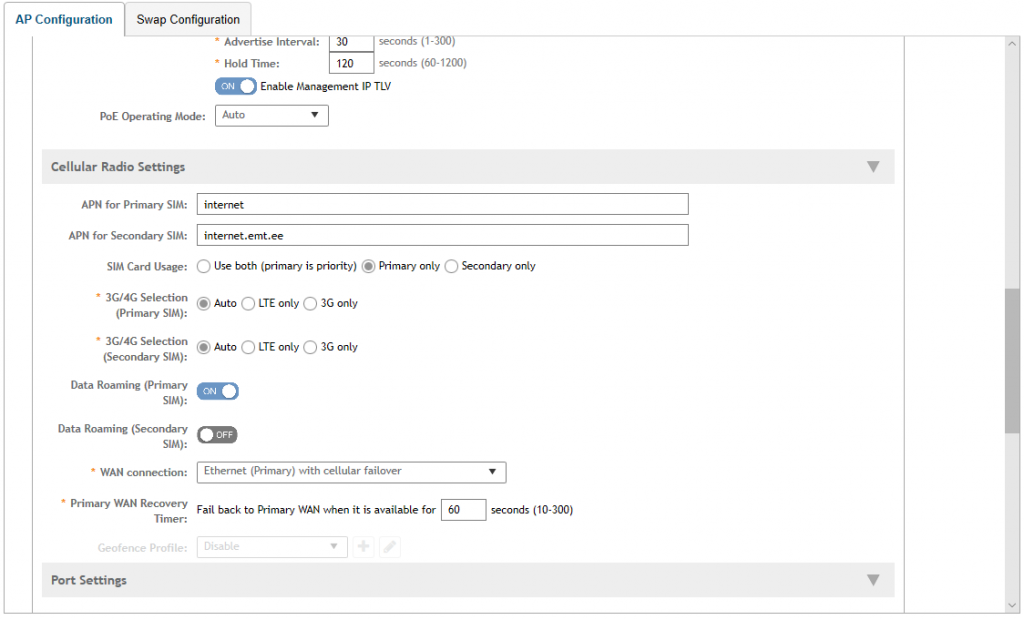Image resolution: width=1024 pixels, height=620 pixels.
Task: Choose 'LTE only' for Primary SIM
Action: pos(248,304)
